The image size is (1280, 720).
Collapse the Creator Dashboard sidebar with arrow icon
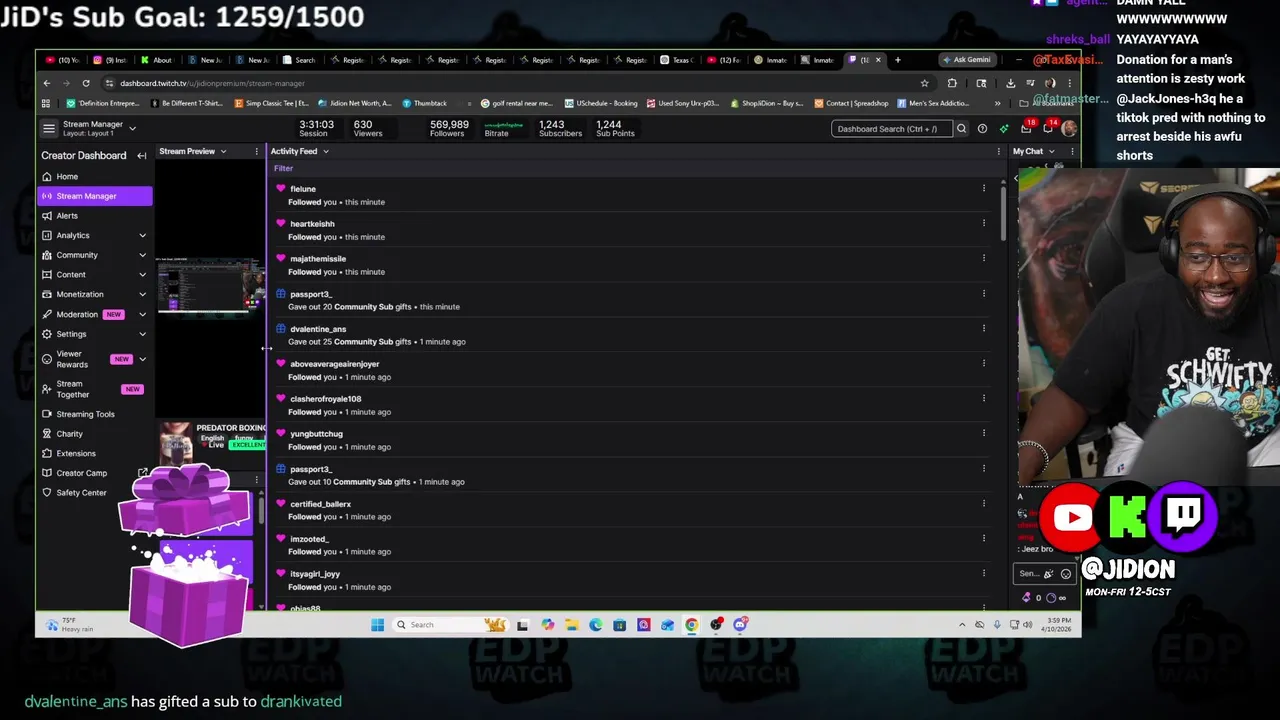142,156
